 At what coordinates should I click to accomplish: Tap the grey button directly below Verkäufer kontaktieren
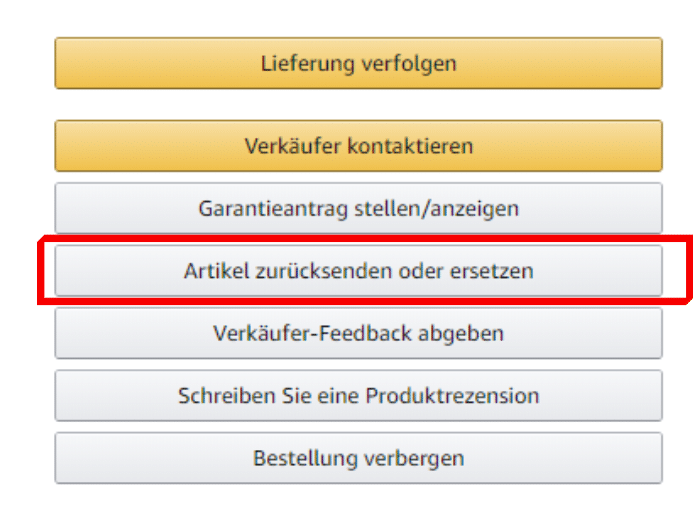(x=358, y=209)
